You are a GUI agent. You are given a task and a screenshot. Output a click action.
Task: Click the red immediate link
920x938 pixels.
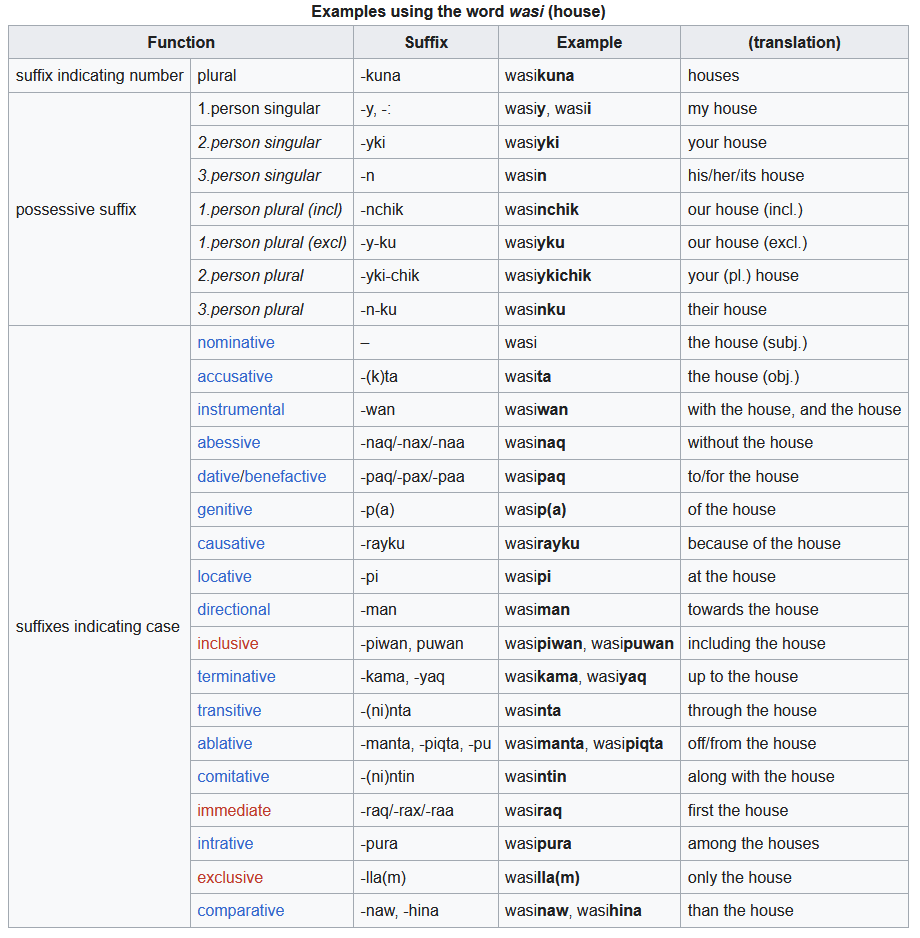[234, 811]
